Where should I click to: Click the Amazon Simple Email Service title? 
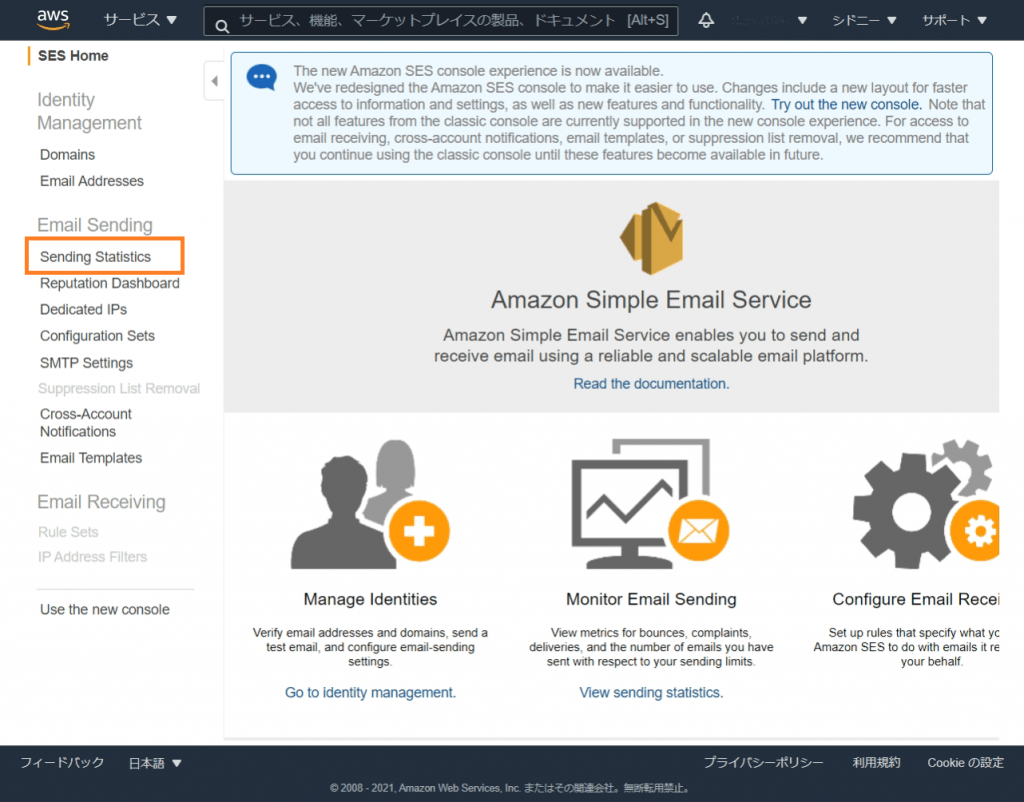coord(651,300)
